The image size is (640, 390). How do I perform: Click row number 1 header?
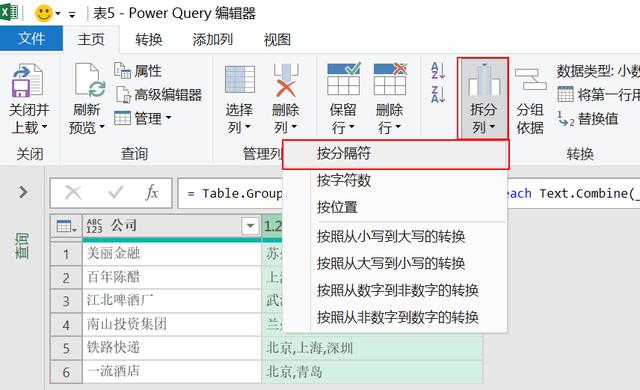[x=66, y=254]
